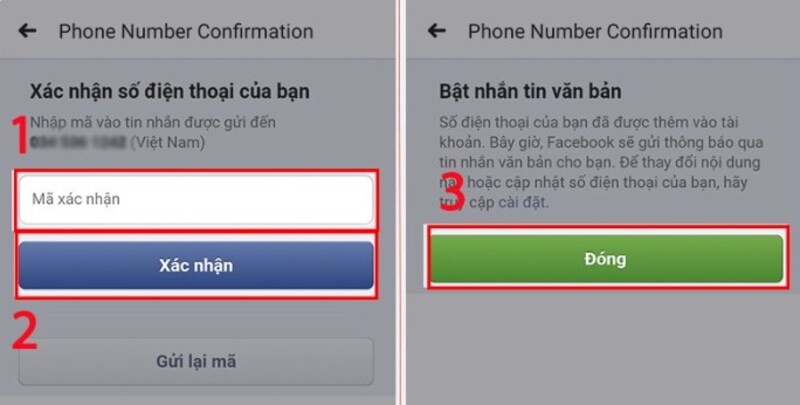Focus the Mã xác nhận input field
800x405 pixels.
click(196, 199)
